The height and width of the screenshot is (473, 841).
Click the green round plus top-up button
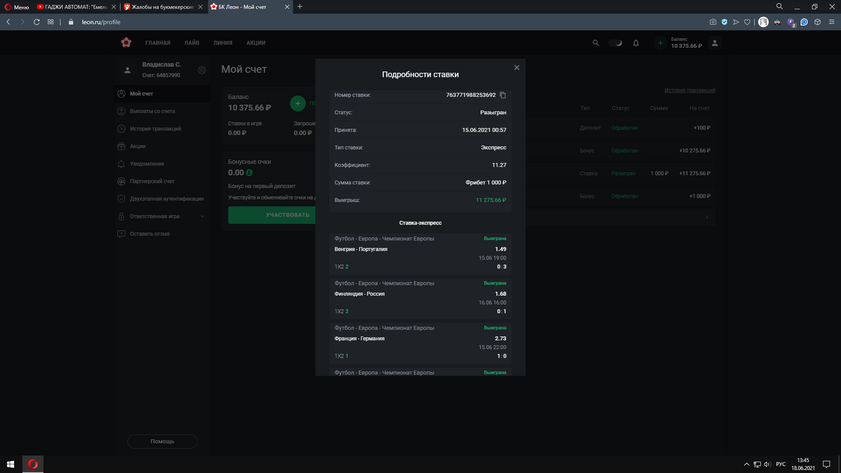(298, 103)
